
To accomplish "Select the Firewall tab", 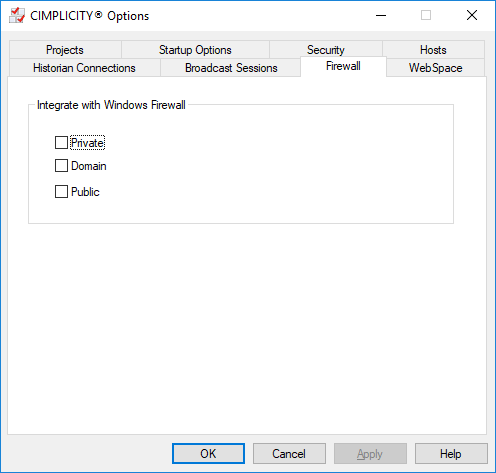I will [x=343, y=66].
